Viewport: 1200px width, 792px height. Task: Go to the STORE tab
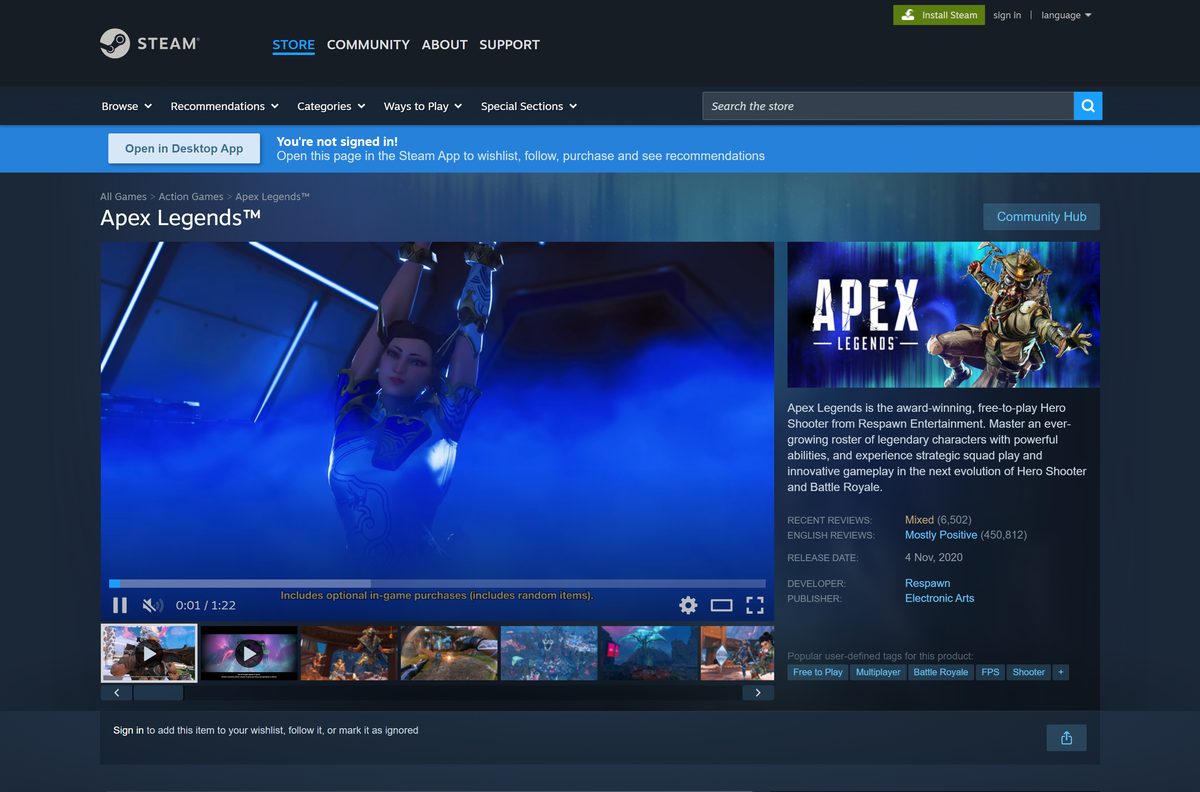pos(293,45)
